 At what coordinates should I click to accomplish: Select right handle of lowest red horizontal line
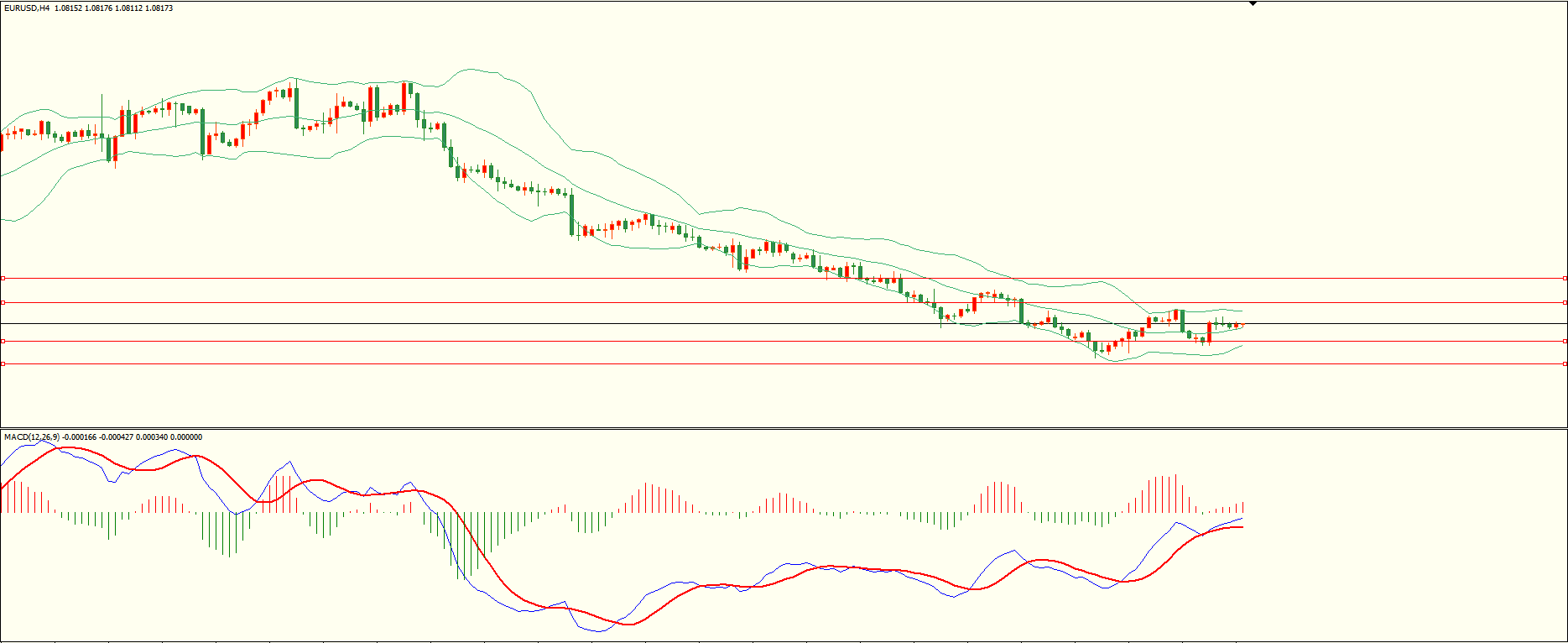tap(1565, 363)
